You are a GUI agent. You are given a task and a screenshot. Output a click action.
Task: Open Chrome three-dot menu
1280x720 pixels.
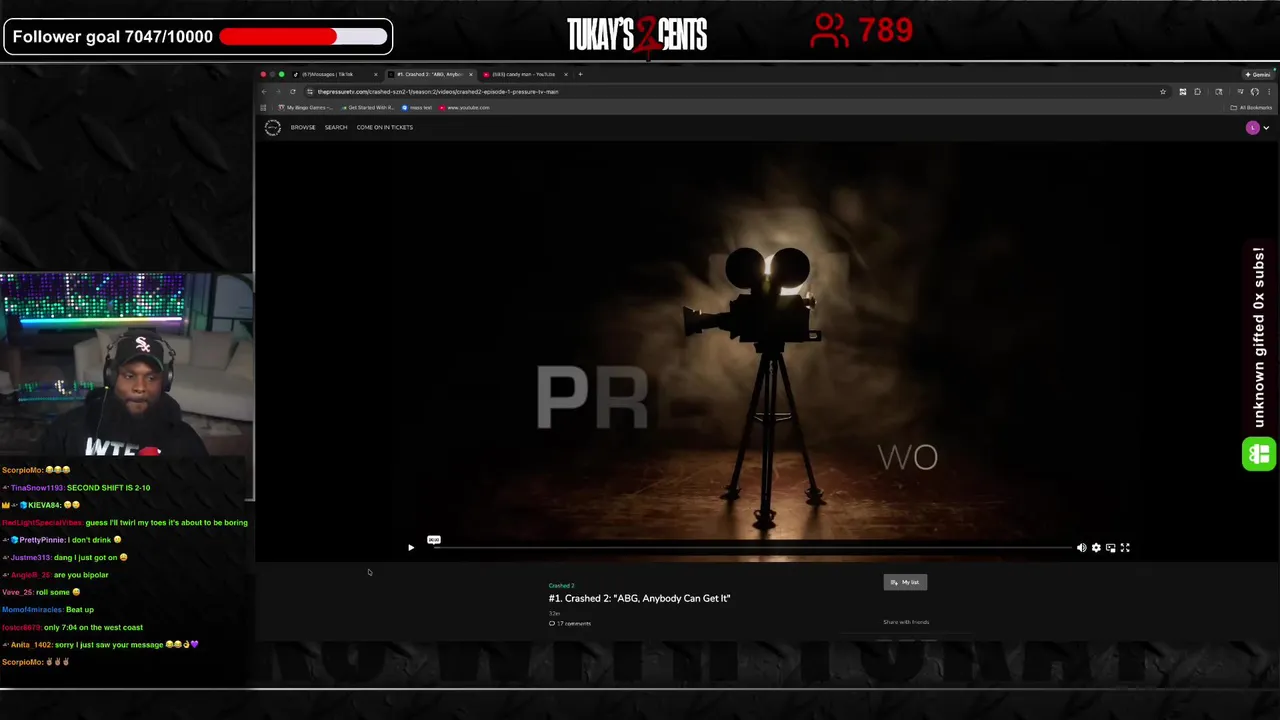coord(1269,91)
